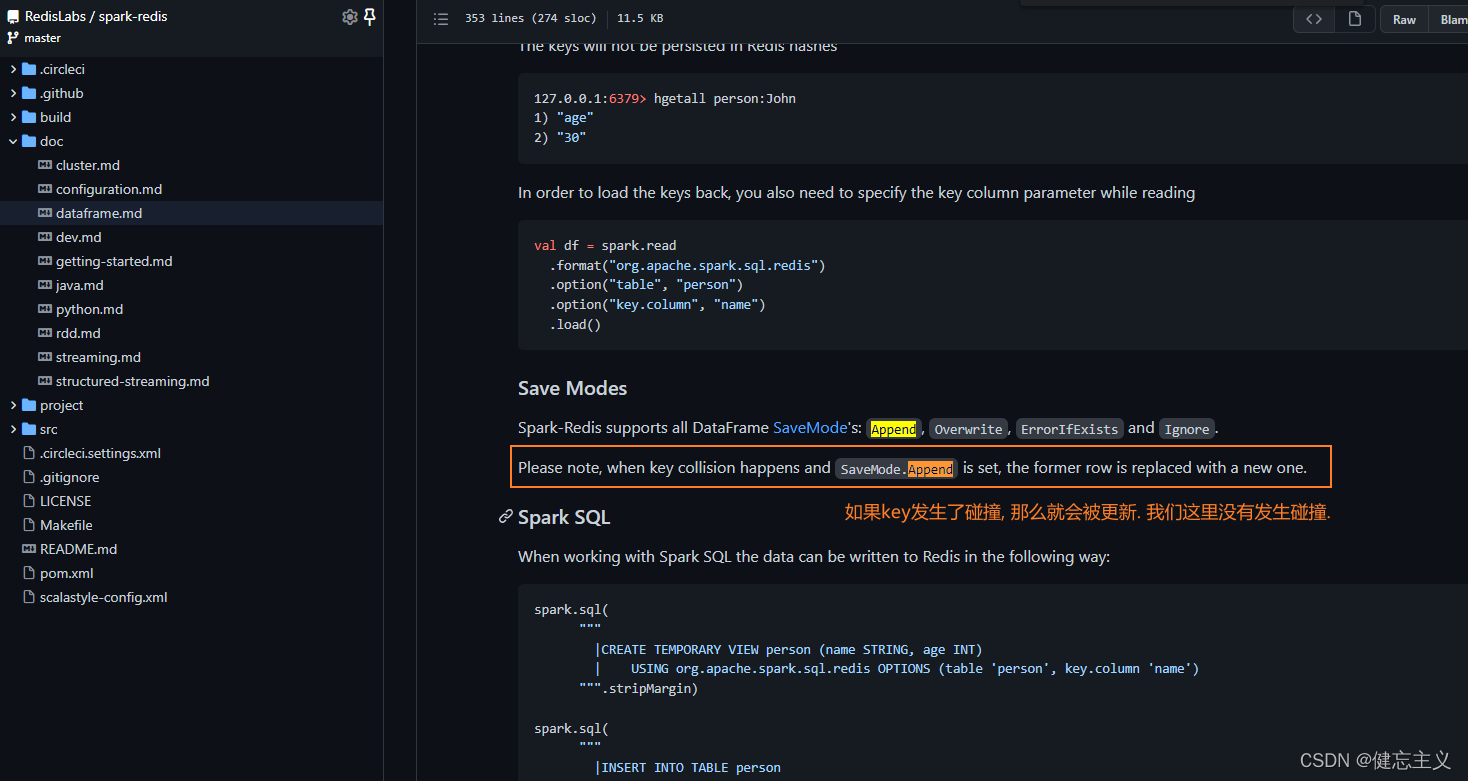Viewport: 1468px width, 781px height.
Task: Select the rendered document icon in the header
Action: pos(1355,18)
